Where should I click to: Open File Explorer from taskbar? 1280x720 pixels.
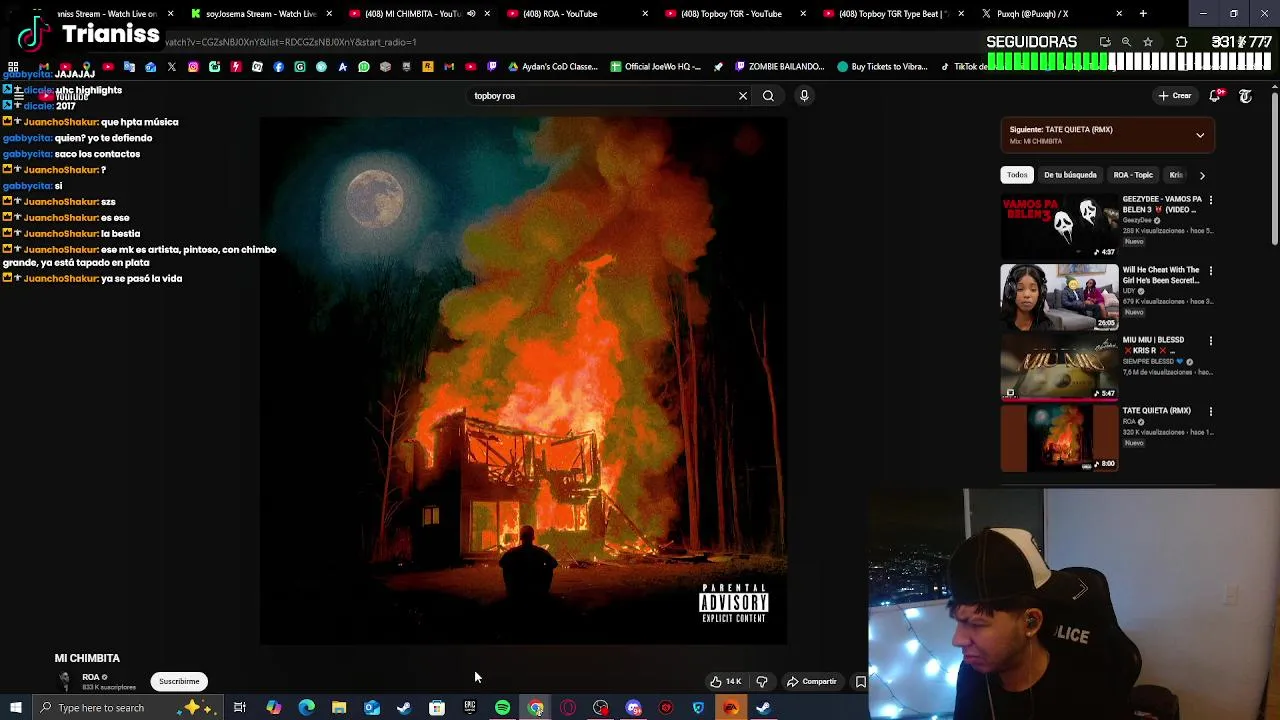pyautogui.click(x=339, y=708)
